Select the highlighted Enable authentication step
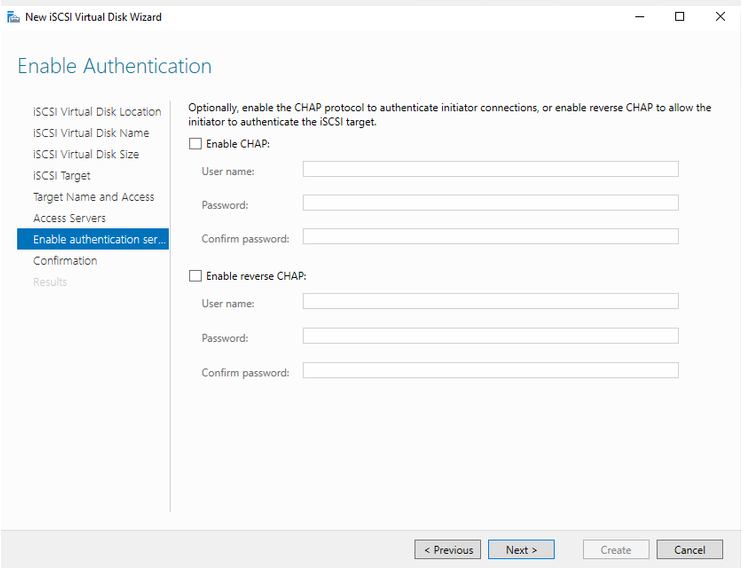 [x=93, y=240]
